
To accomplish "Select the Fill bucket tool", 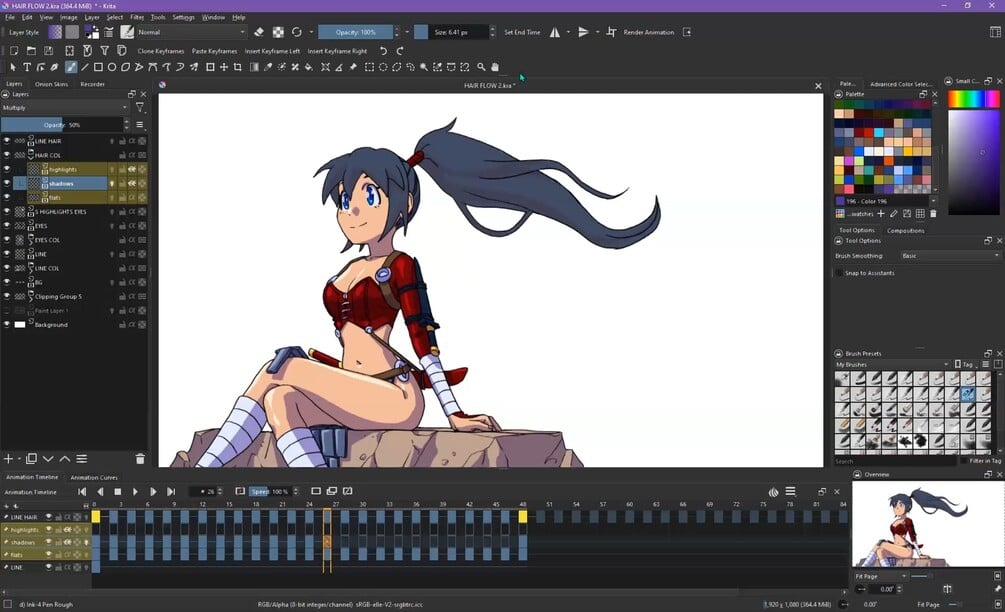I will pyautogui.click(x=308, y=67).
